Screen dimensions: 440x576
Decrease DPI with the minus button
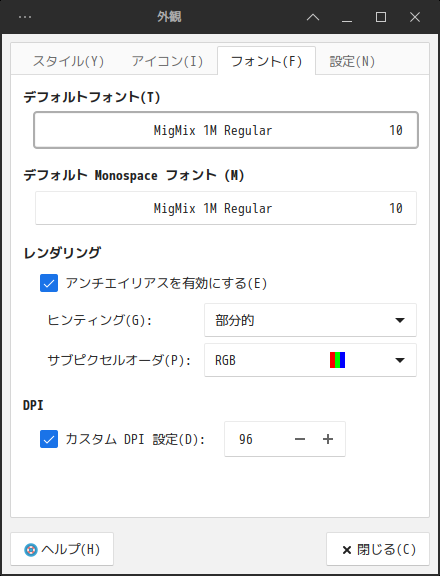click(300, 439)
